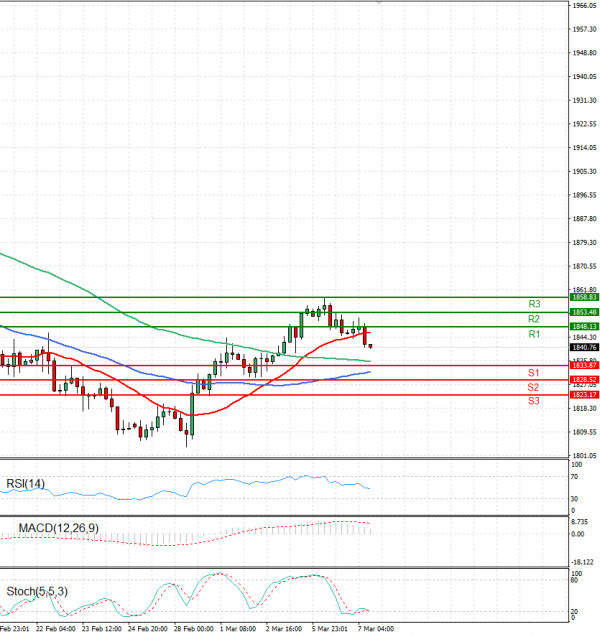Click the 28 Feb 00:00 time label
The width and height of the screenshot is (600, 637).
tap(194, 629)
